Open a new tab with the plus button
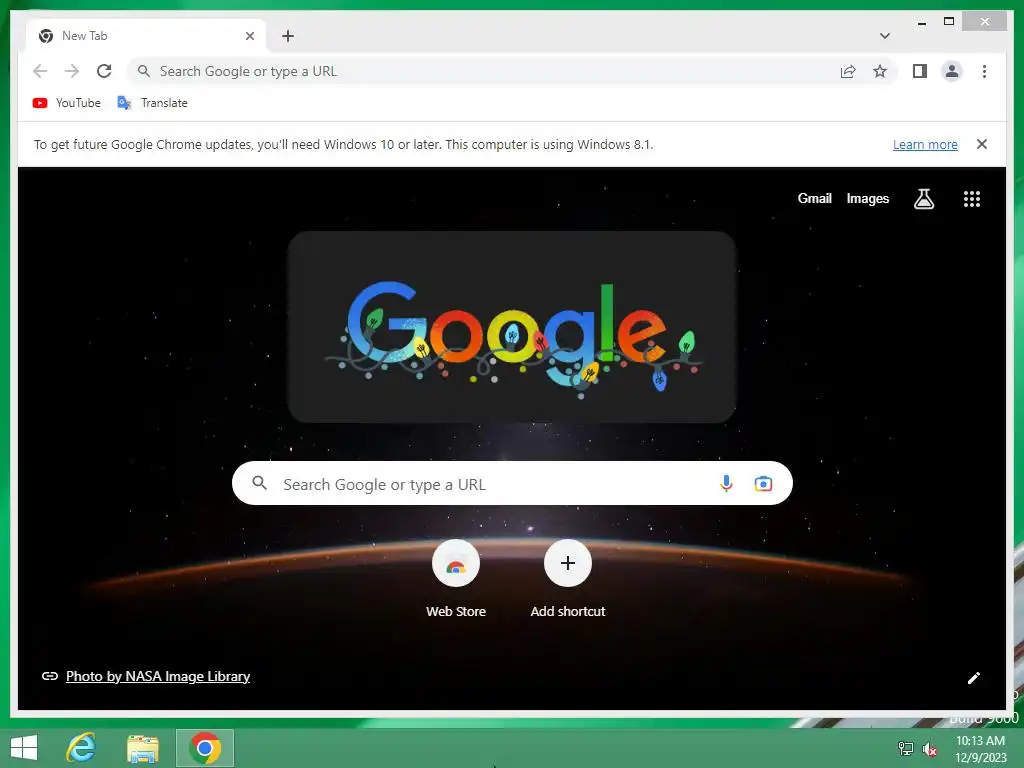Image resolution: width=1024 pixels, height=768 pixels. pos(288,36)
